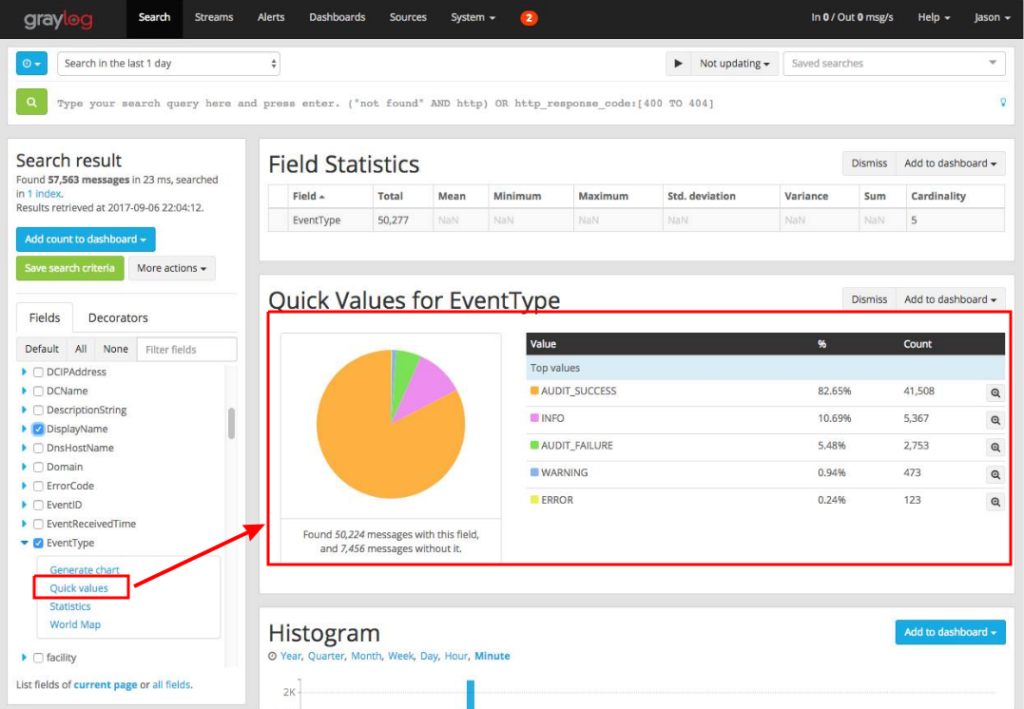Viewport: 1024px width, 709px height.
Task: Click the query help lightbulb icon
Action: pyautogui.click(x=1003, y=102)
